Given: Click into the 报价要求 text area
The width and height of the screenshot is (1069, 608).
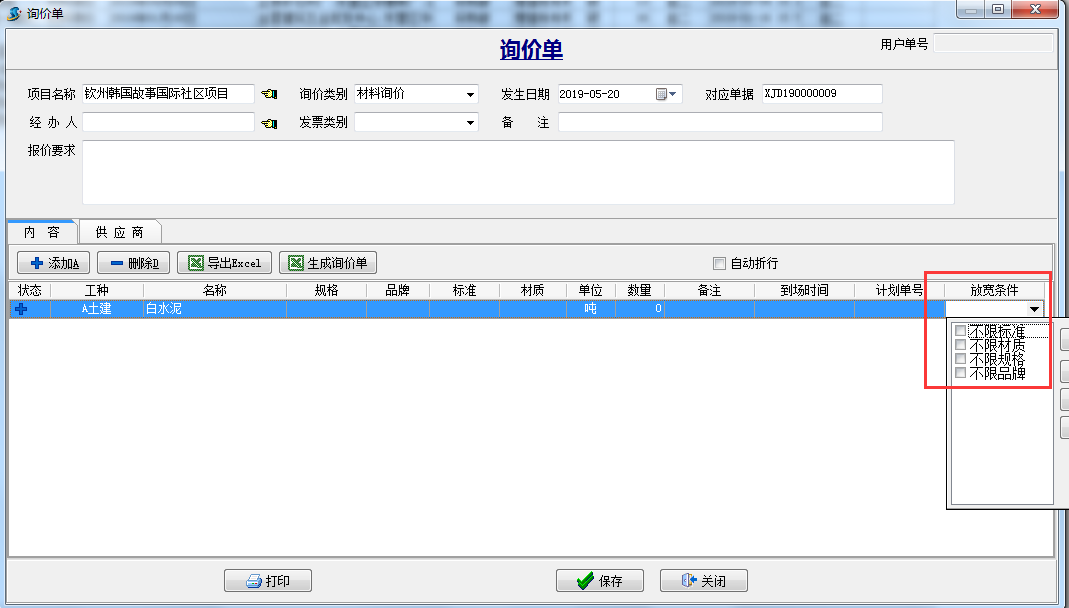Looking at the screenshot, I should tap(517, 172).
